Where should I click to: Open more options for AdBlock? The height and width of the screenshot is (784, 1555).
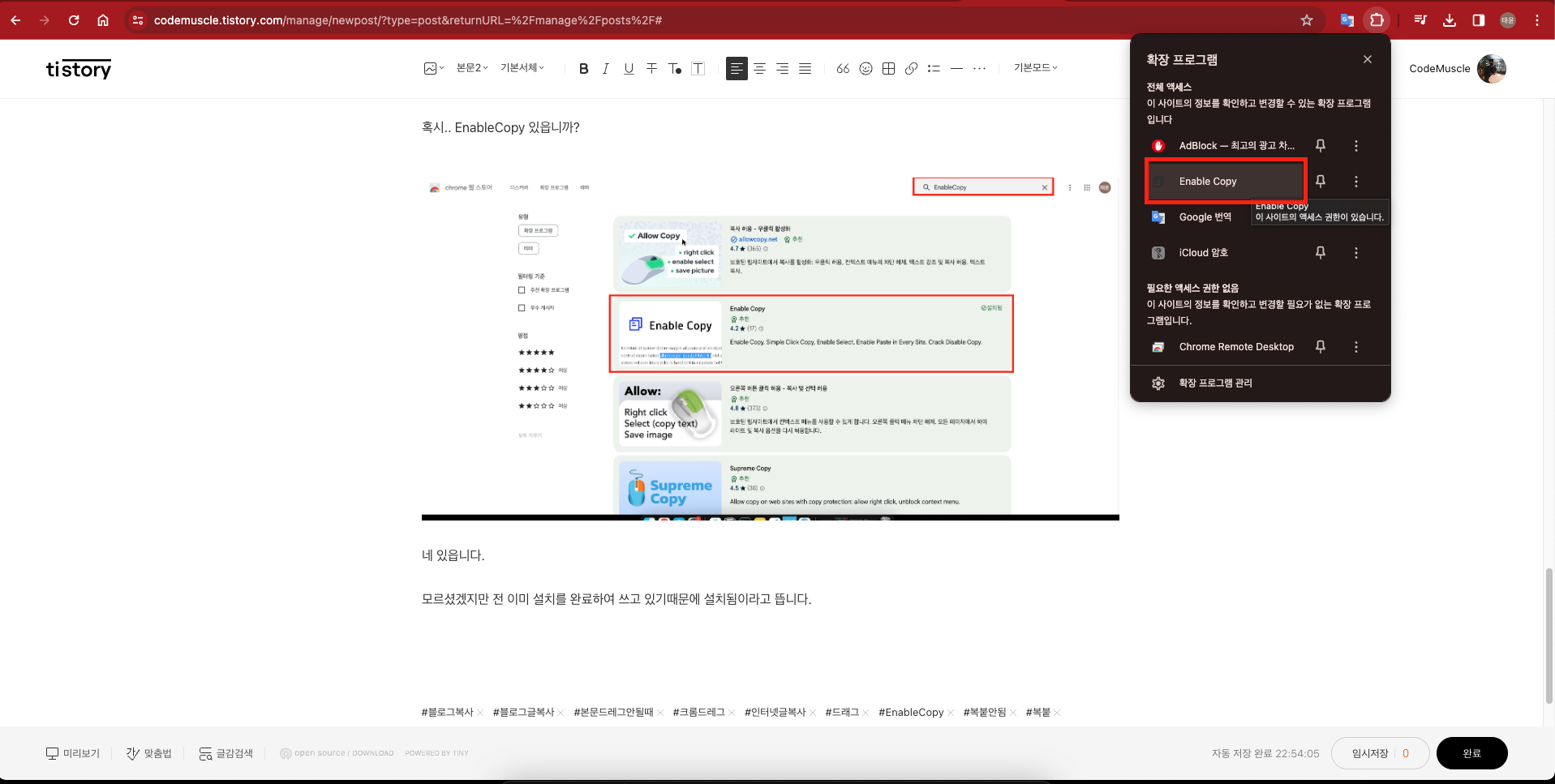click(1356, 146)
